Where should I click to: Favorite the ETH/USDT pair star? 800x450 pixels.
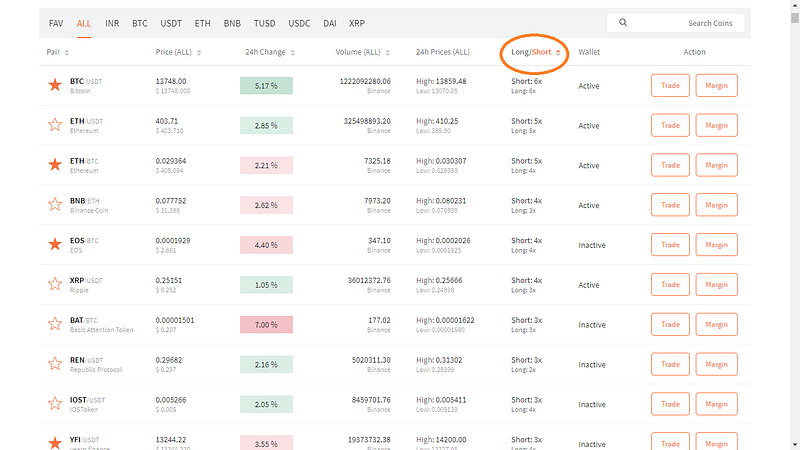(55, 125)
